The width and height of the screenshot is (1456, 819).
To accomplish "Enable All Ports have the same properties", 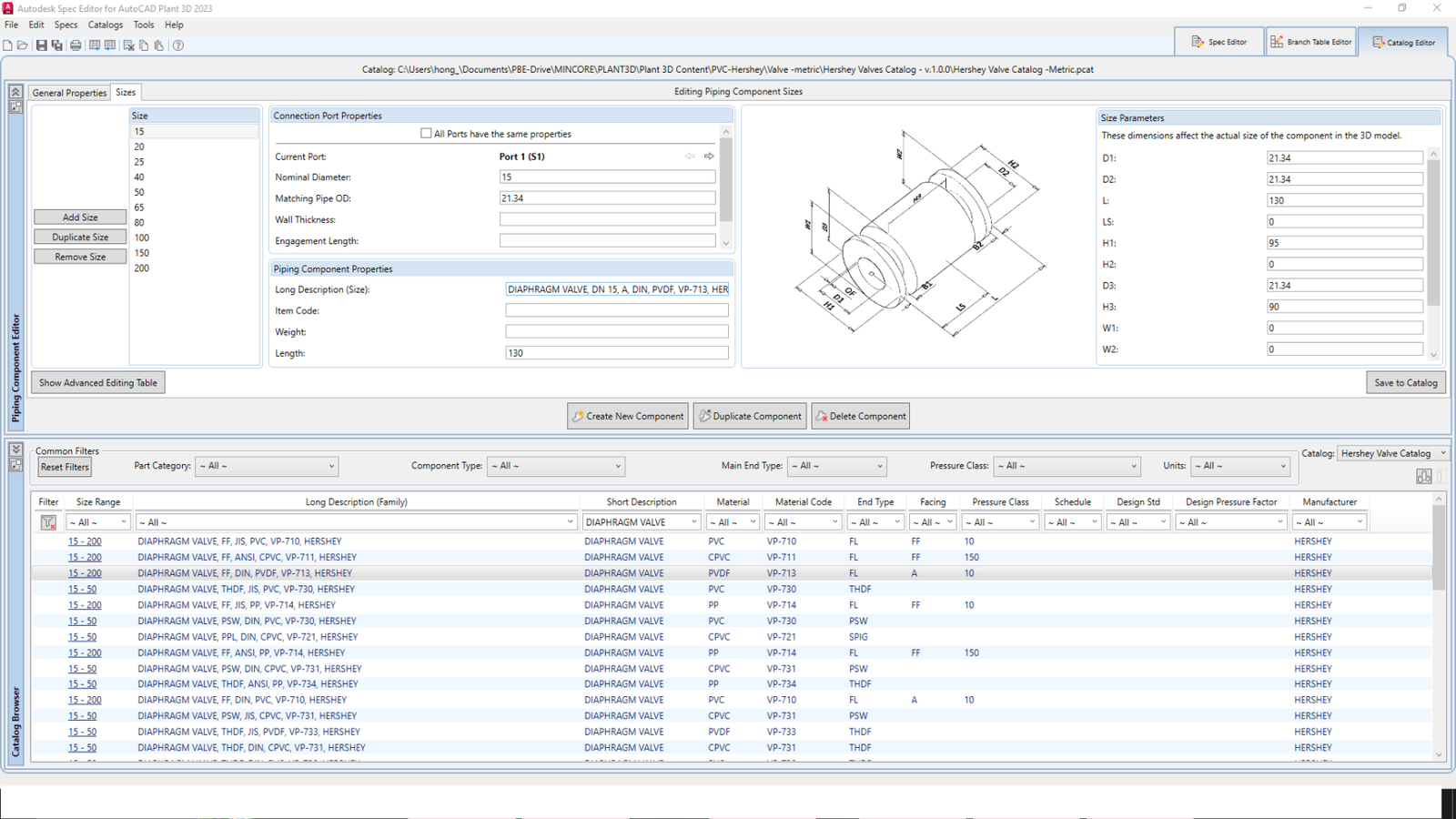I will tap(426, 134).
